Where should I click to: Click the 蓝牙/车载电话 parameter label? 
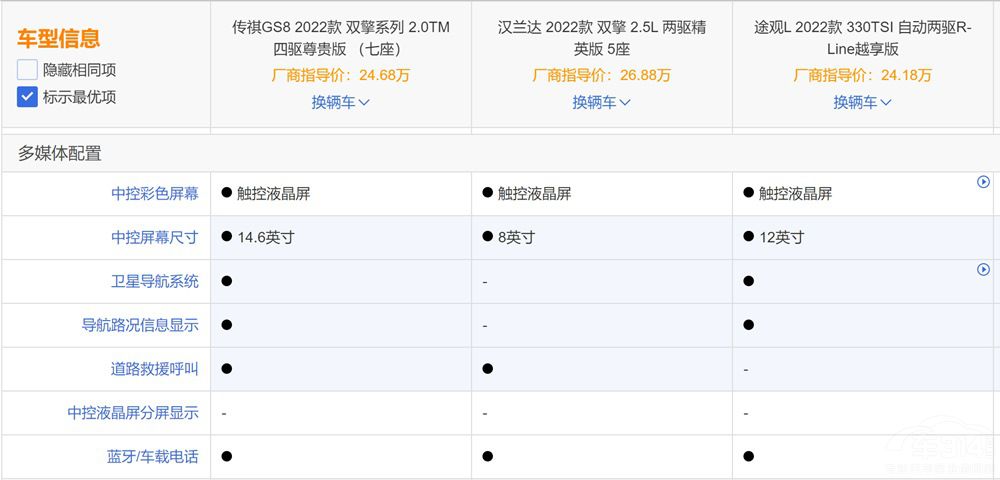coord(153,457)
